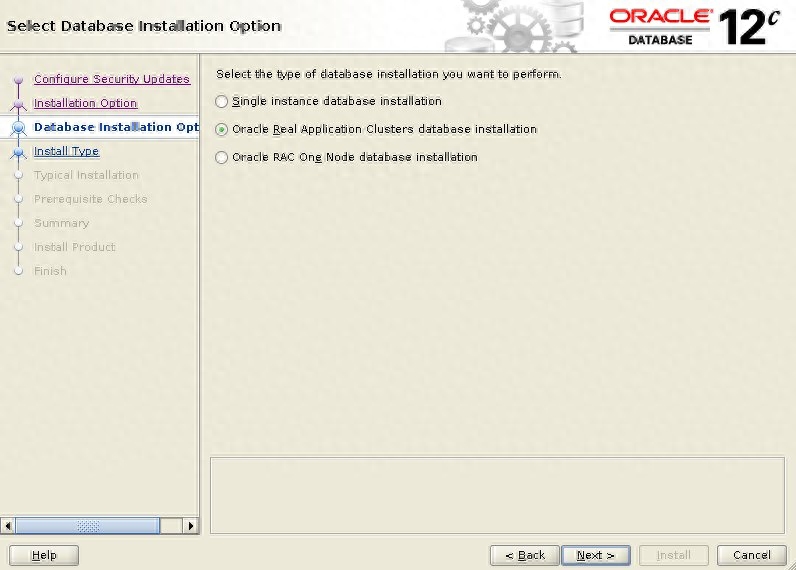Screen dimensions: 796x570
Task: Click the Installation Option step icon
Action: click(x=18, y=104)
